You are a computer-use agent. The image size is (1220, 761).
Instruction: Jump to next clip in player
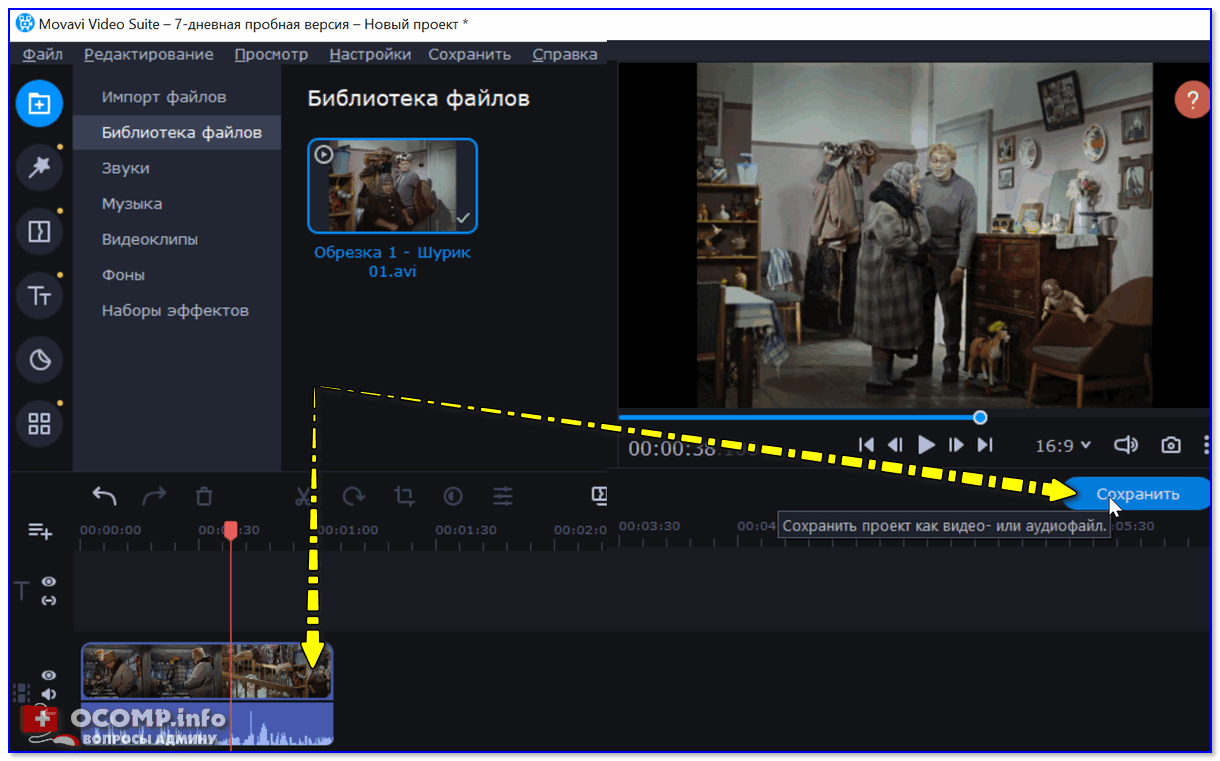pyautogui.click(x=985, y=445)
